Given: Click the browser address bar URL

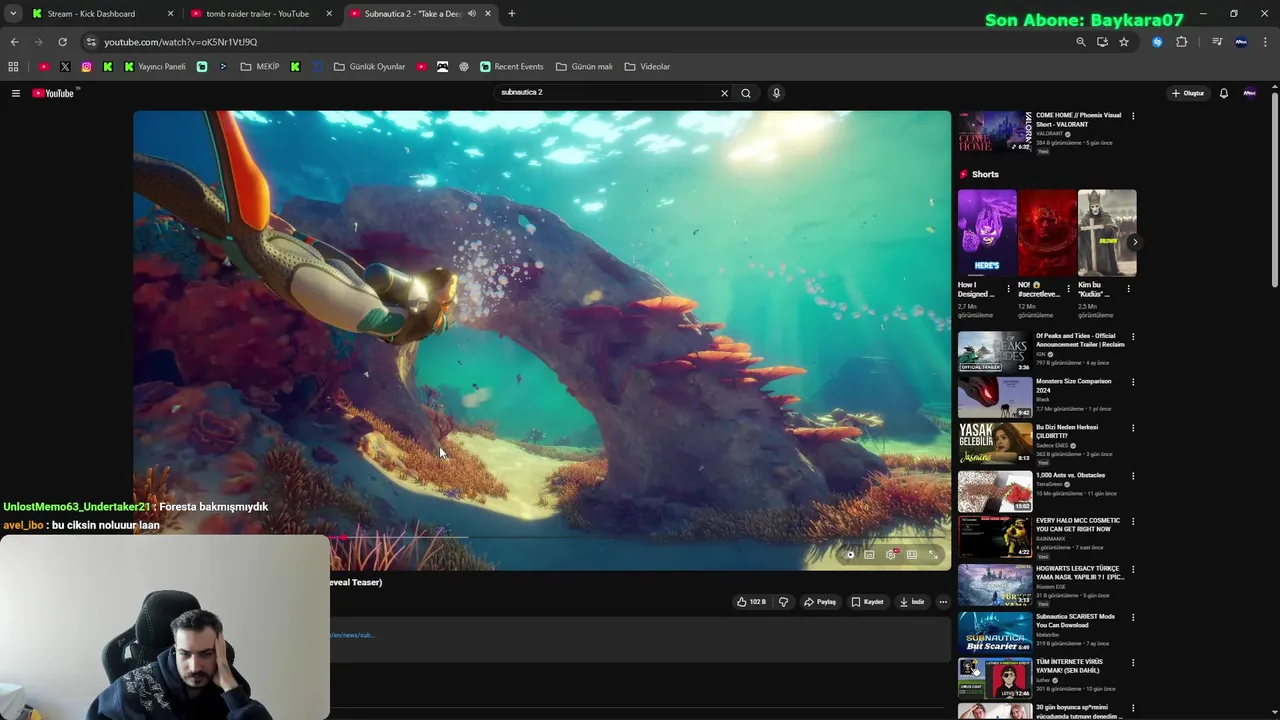Looking at the screenshot, I should 181,42.
